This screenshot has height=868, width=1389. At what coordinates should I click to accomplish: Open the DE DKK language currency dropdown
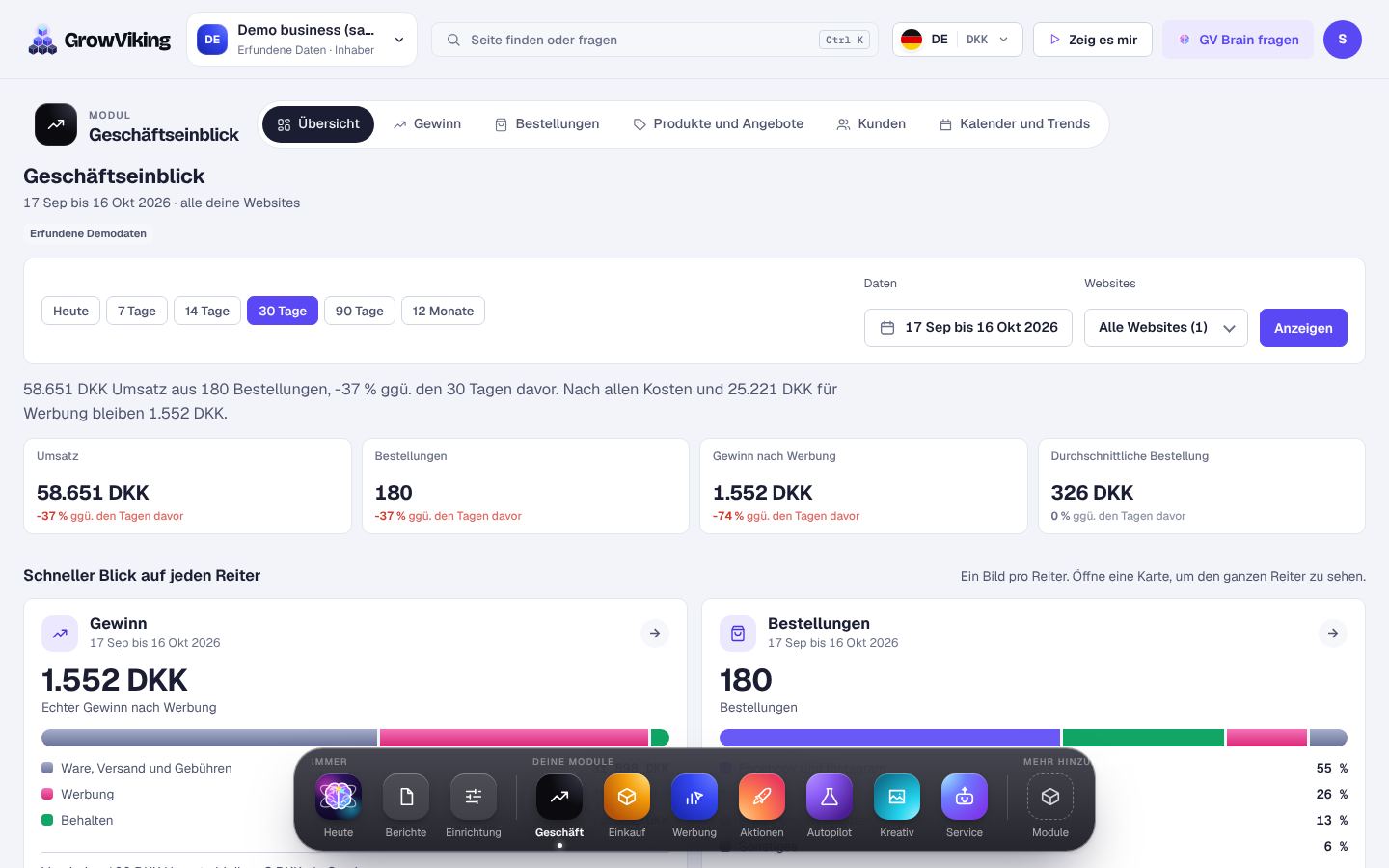(x=958, y=40)
